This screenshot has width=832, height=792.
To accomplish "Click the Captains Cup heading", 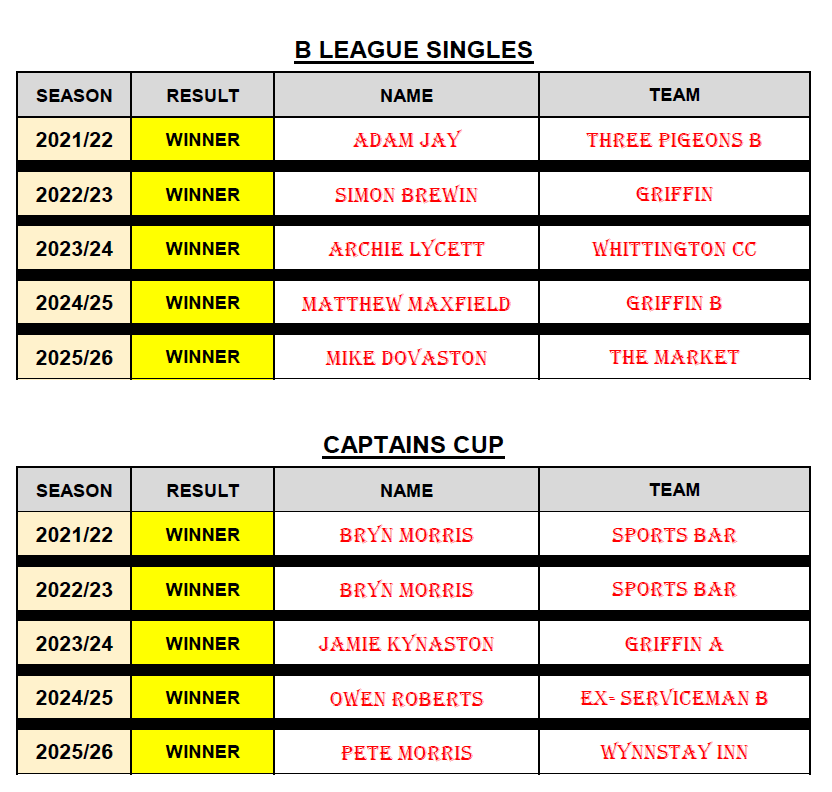I will (x=413, y=445).
